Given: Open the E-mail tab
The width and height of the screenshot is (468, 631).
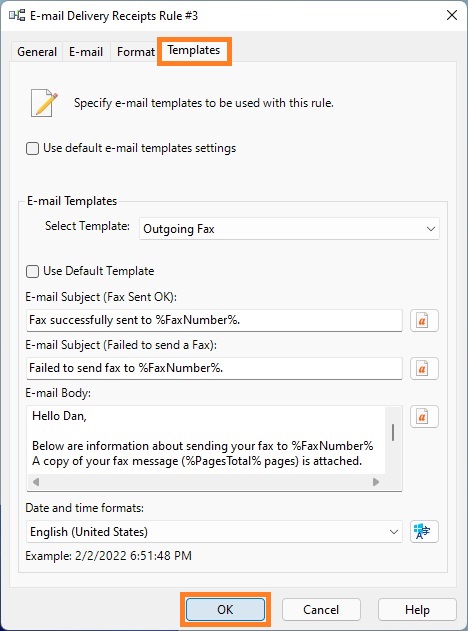Looking at the screenshot, I should pos(86,52).
